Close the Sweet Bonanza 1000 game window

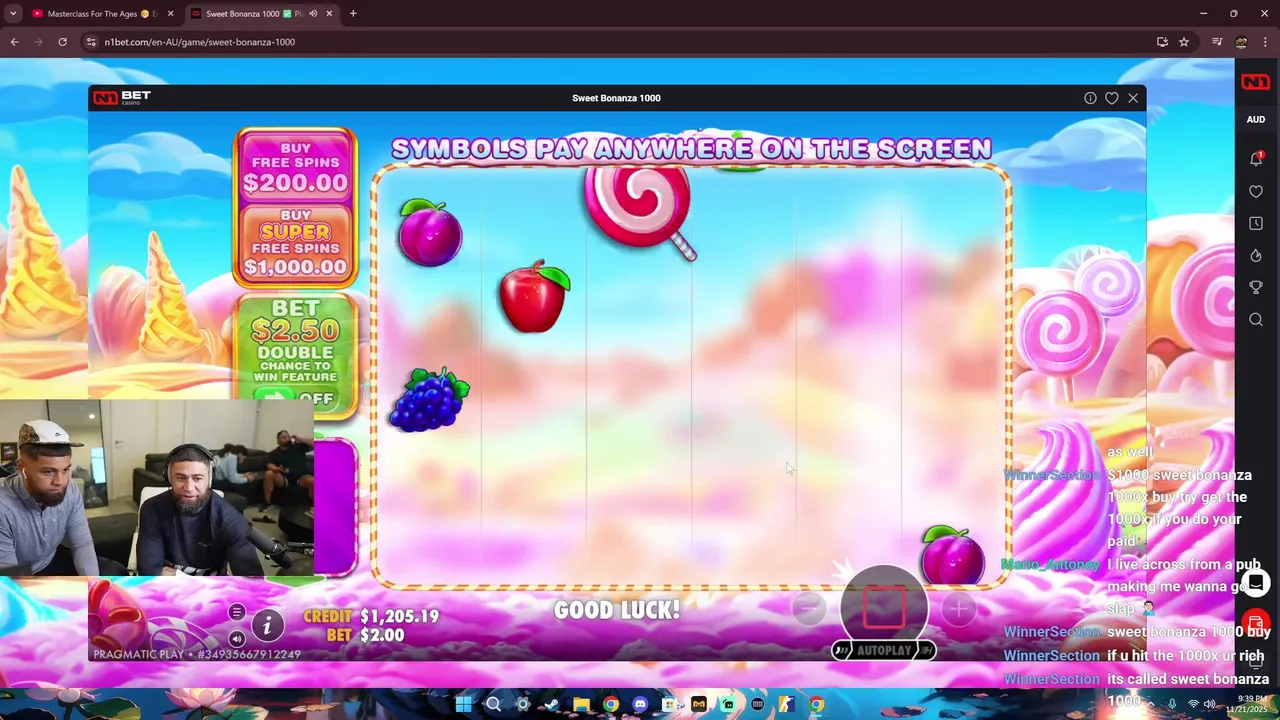1133,98
